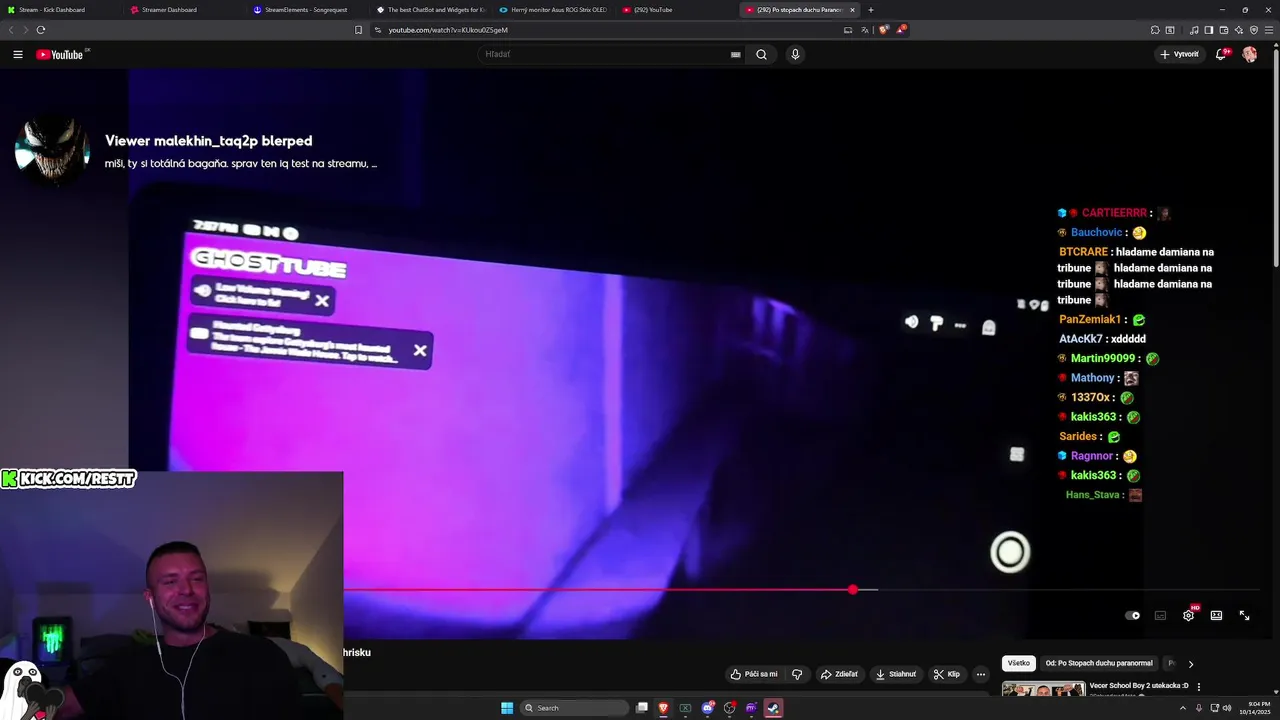
Task: Open more actions three-dot button under video
Action: [981, 674]
